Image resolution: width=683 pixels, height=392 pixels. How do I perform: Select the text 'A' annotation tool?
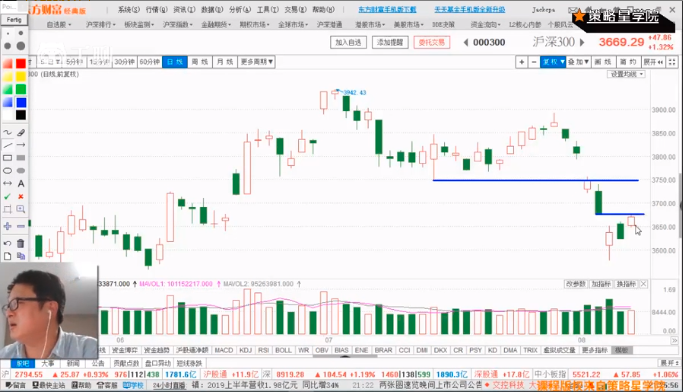coord(20,183)
